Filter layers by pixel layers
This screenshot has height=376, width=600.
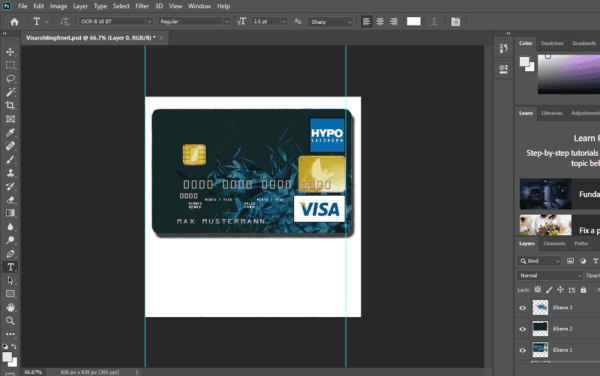(570, 261)
